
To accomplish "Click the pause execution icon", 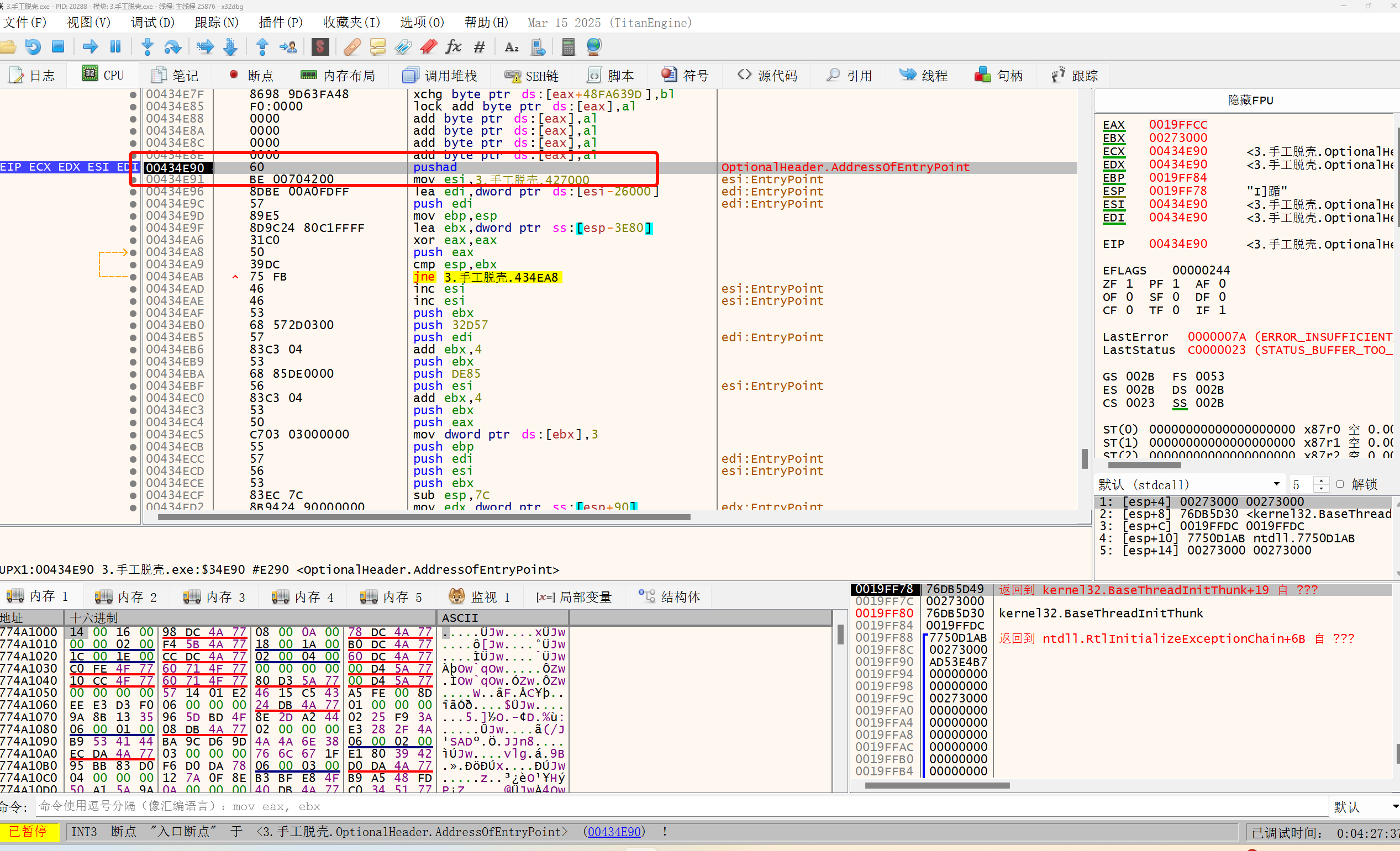I will pos(115,46).
